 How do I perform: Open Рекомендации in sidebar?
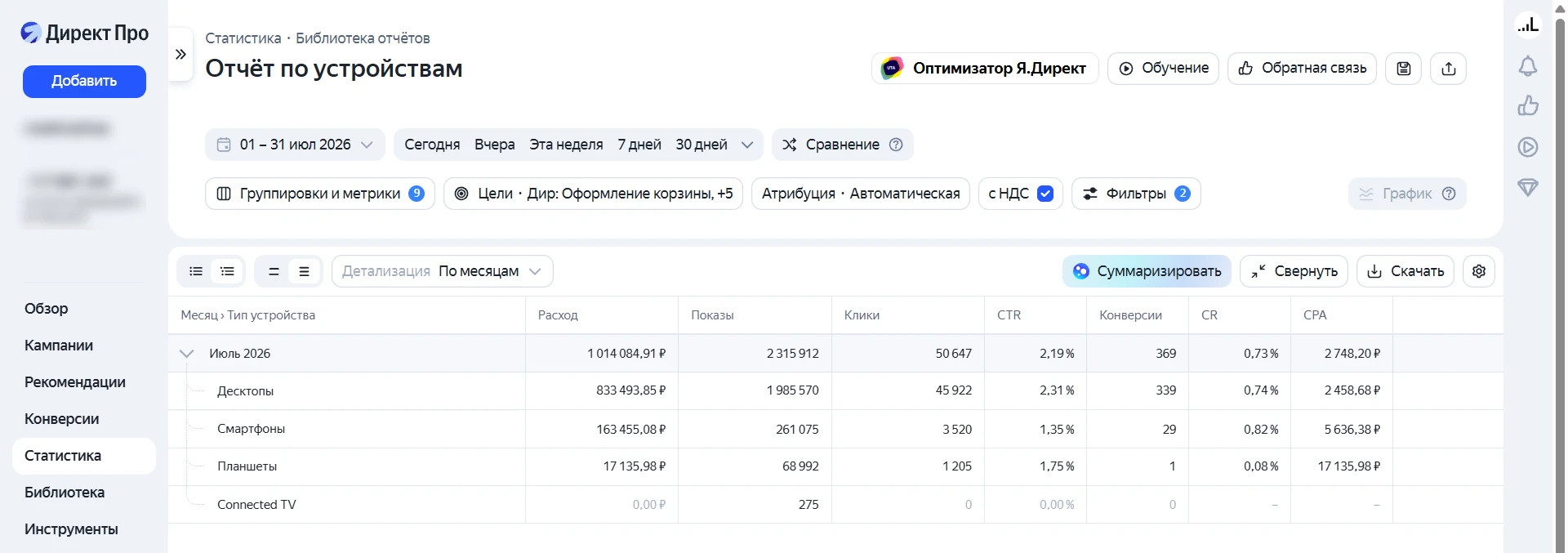pos(75,382)
